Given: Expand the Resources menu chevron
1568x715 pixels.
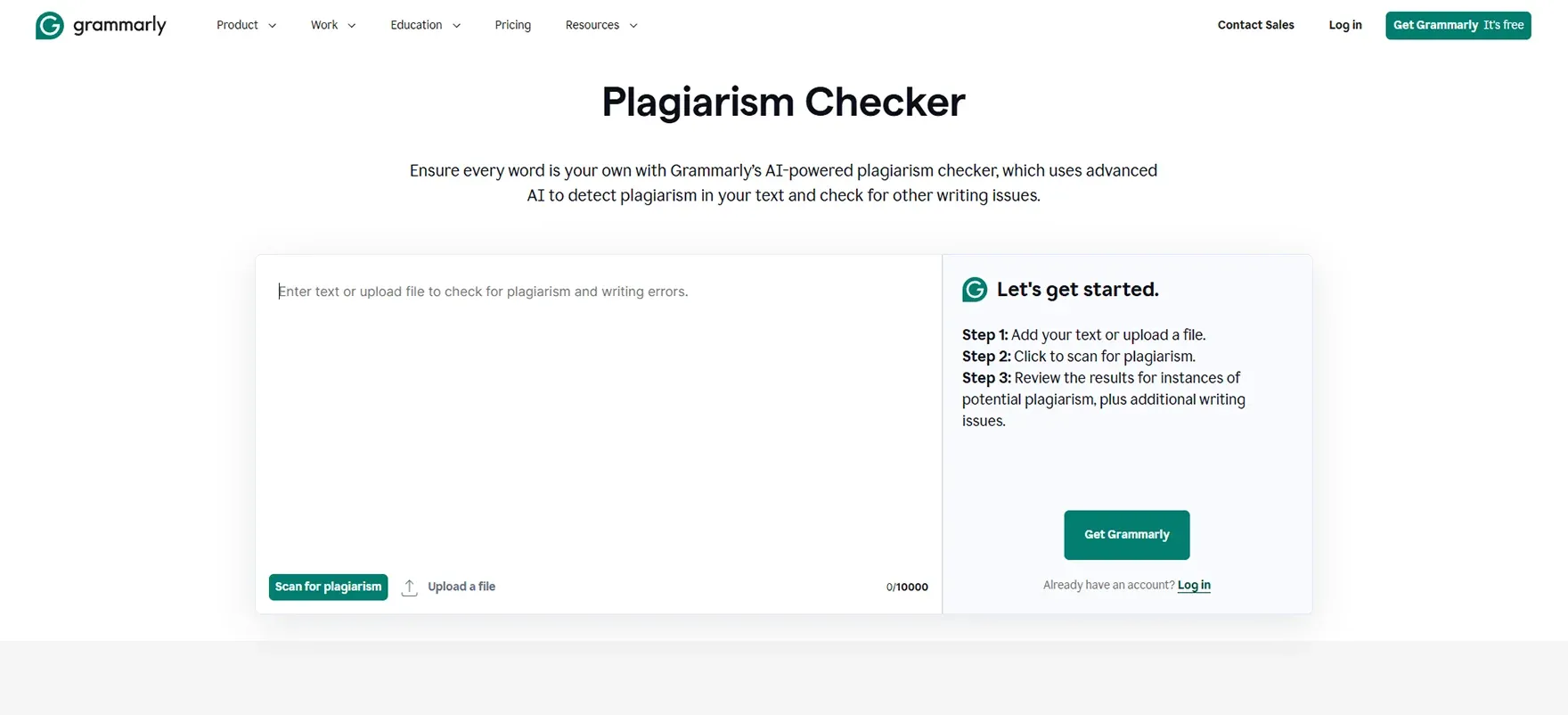Looking at the screenshot, I should [633, 26].
